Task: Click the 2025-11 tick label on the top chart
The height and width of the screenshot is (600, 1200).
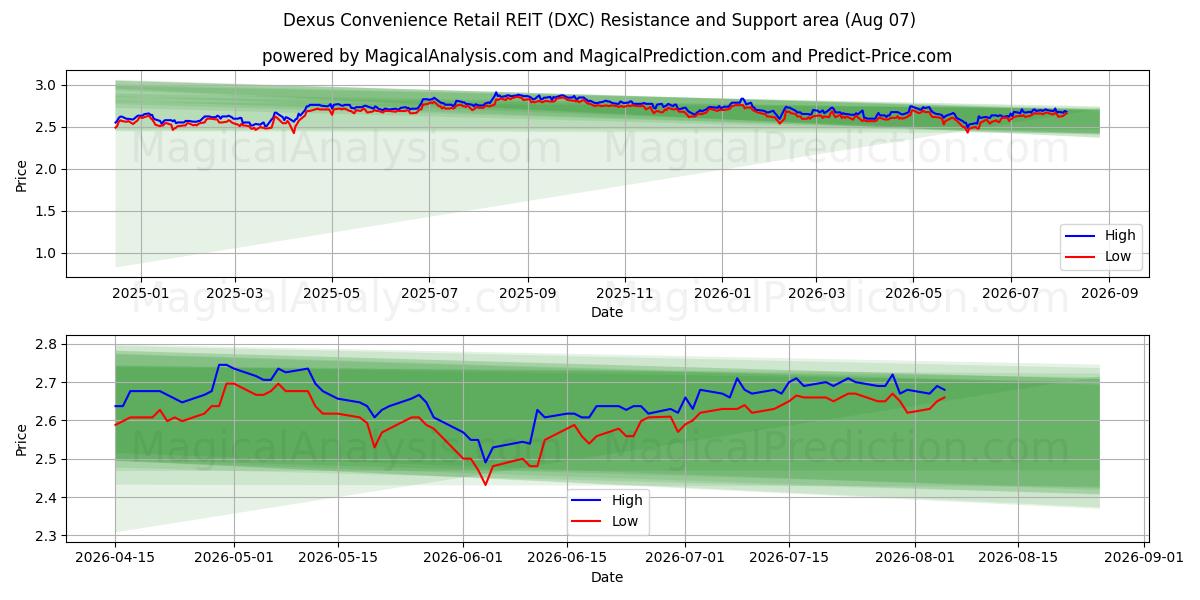Action: click(x=625, y=293)
